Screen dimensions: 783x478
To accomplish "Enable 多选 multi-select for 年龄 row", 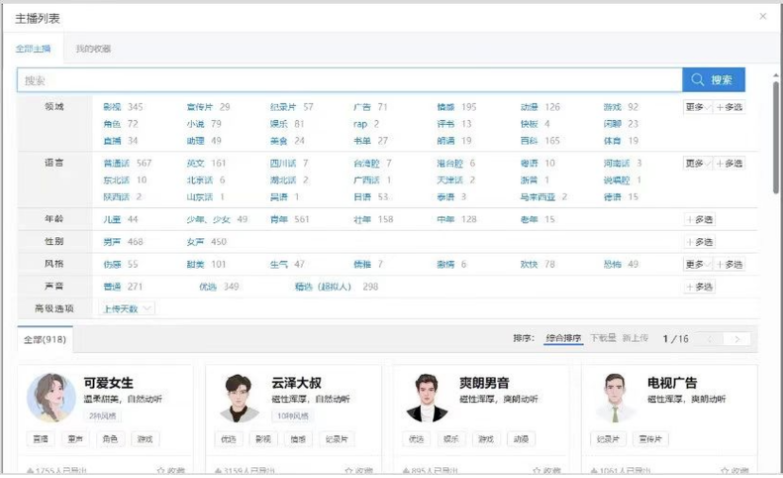I will coord(699,219).
